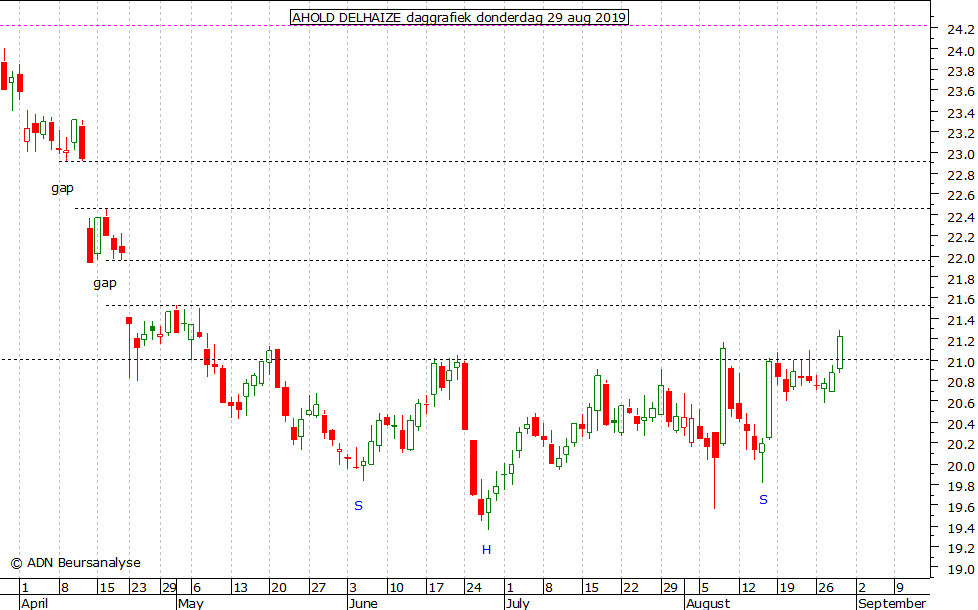This screenshot has width=978, height=610.
Task: Select date label 19 in August
Action: [x=787, y=588]
